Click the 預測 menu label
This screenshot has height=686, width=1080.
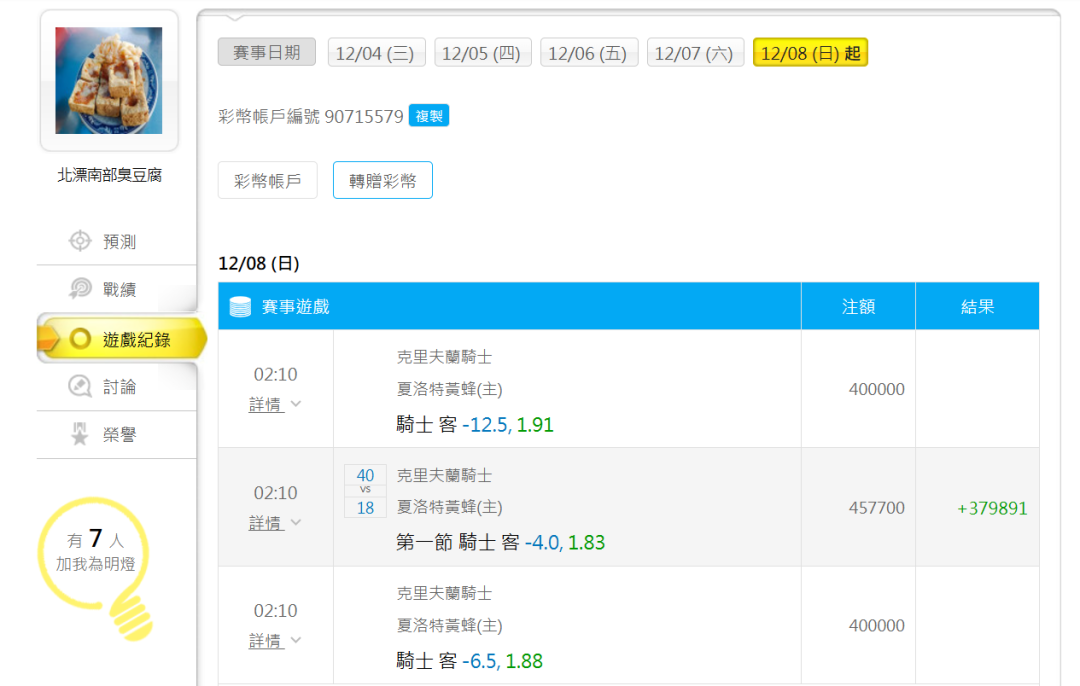point(119,242)
